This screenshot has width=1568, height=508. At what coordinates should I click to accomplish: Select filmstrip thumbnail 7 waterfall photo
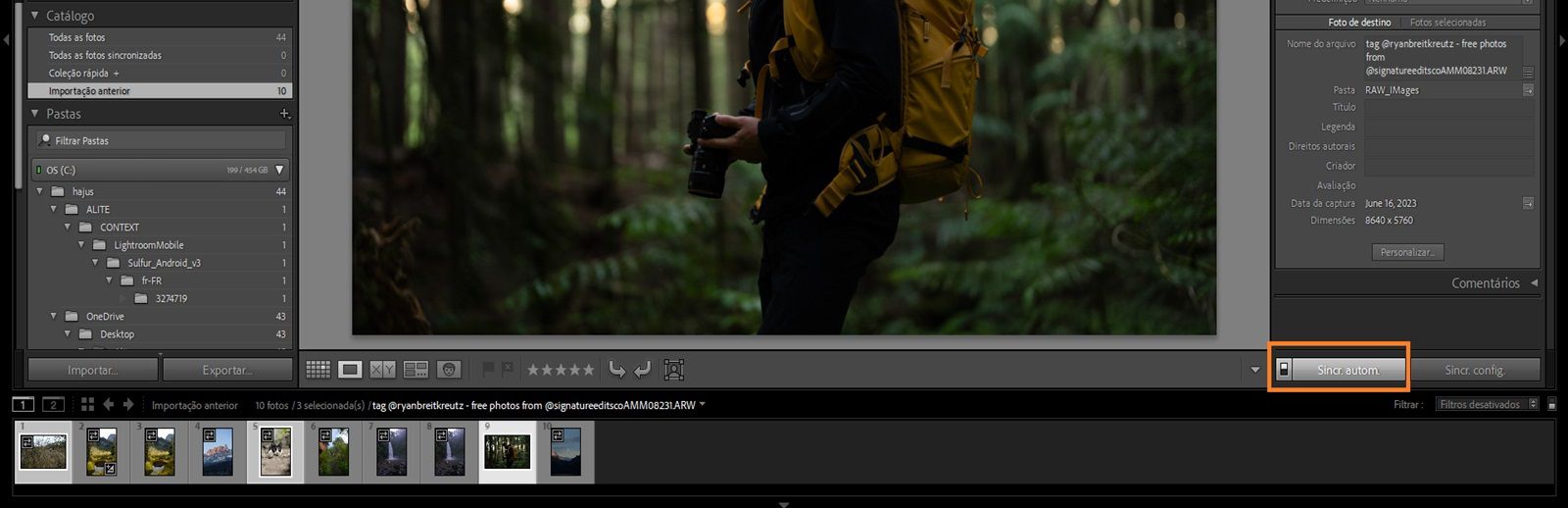(x=391, y=451)
